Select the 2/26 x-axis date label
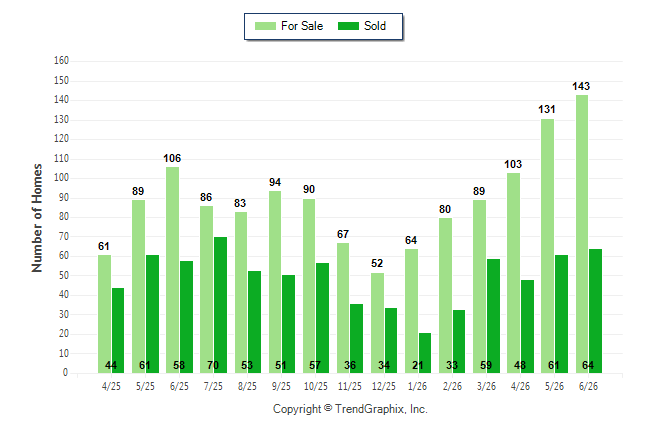 click(452, 386)
